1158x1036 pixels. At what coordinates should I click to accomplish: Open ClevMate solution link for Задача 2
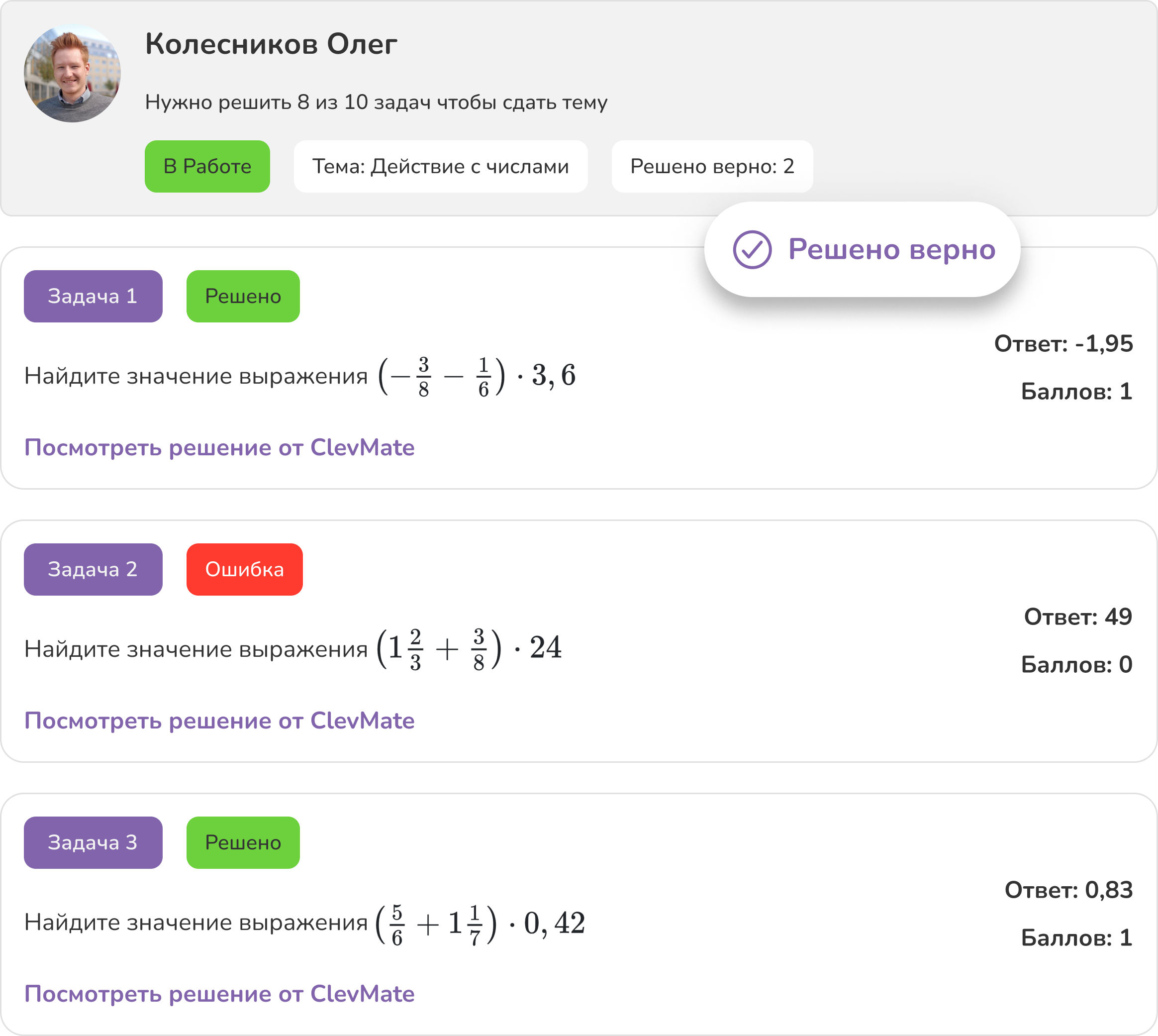pos(219,721)
